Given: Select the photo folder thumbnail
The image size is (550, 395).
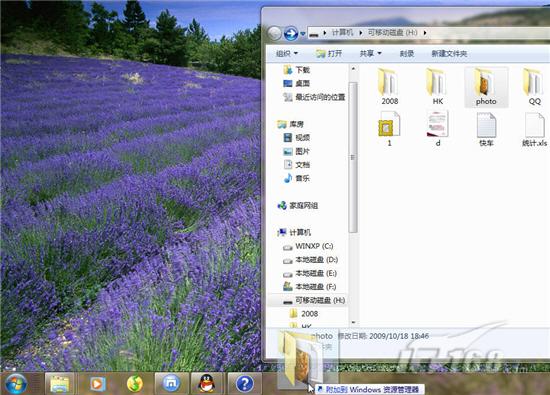Looking at the screenshot, I should (x=486, y=87).
